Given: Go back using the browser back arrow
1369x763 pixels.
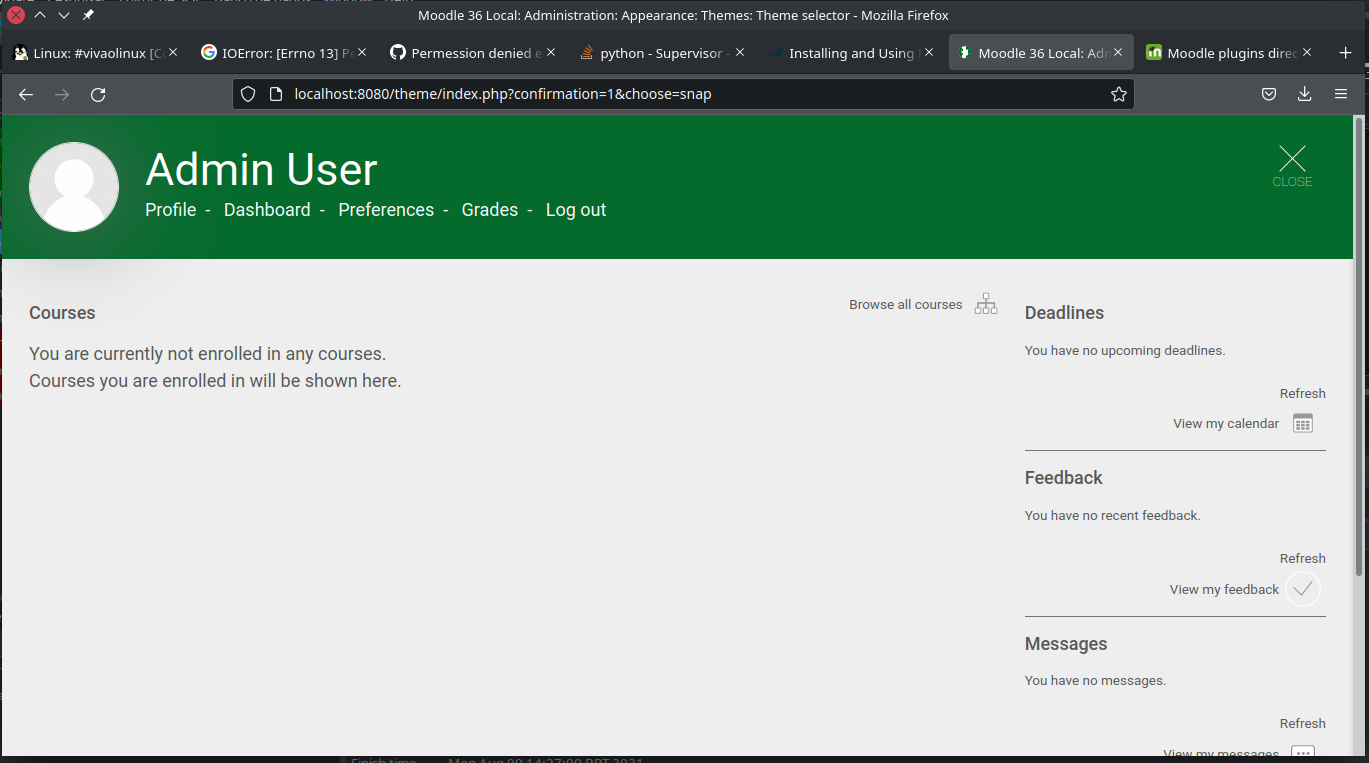Looking at the screenshot, I should (x=26, y=94).
